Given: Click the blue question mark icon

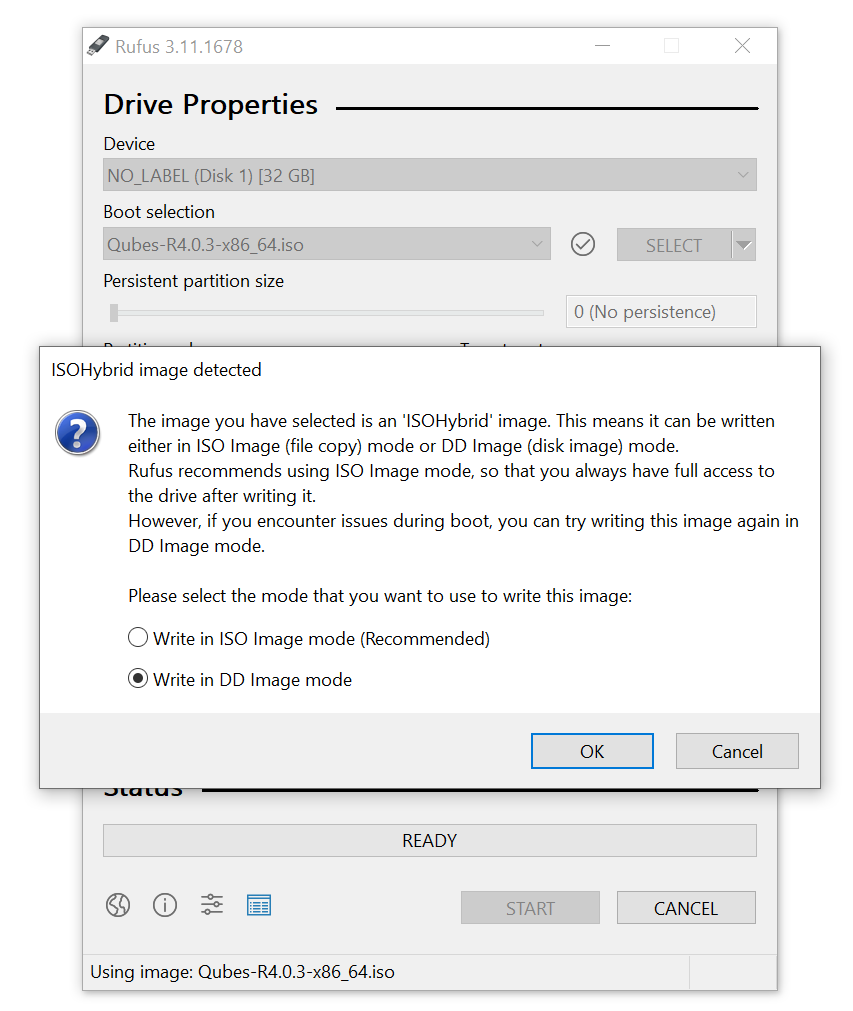Looking at the screenshot, I should [77, 433].
